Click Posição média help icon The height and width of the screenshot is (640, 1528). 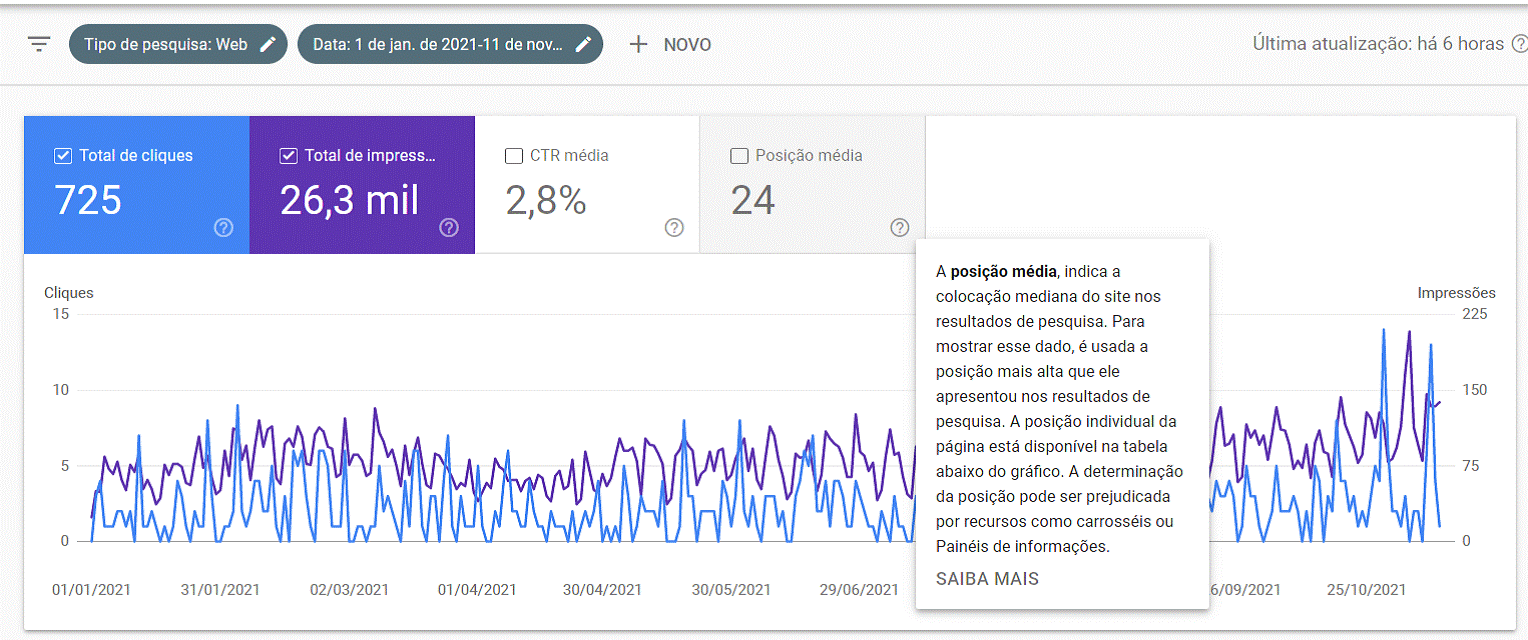tap(899, 228)
